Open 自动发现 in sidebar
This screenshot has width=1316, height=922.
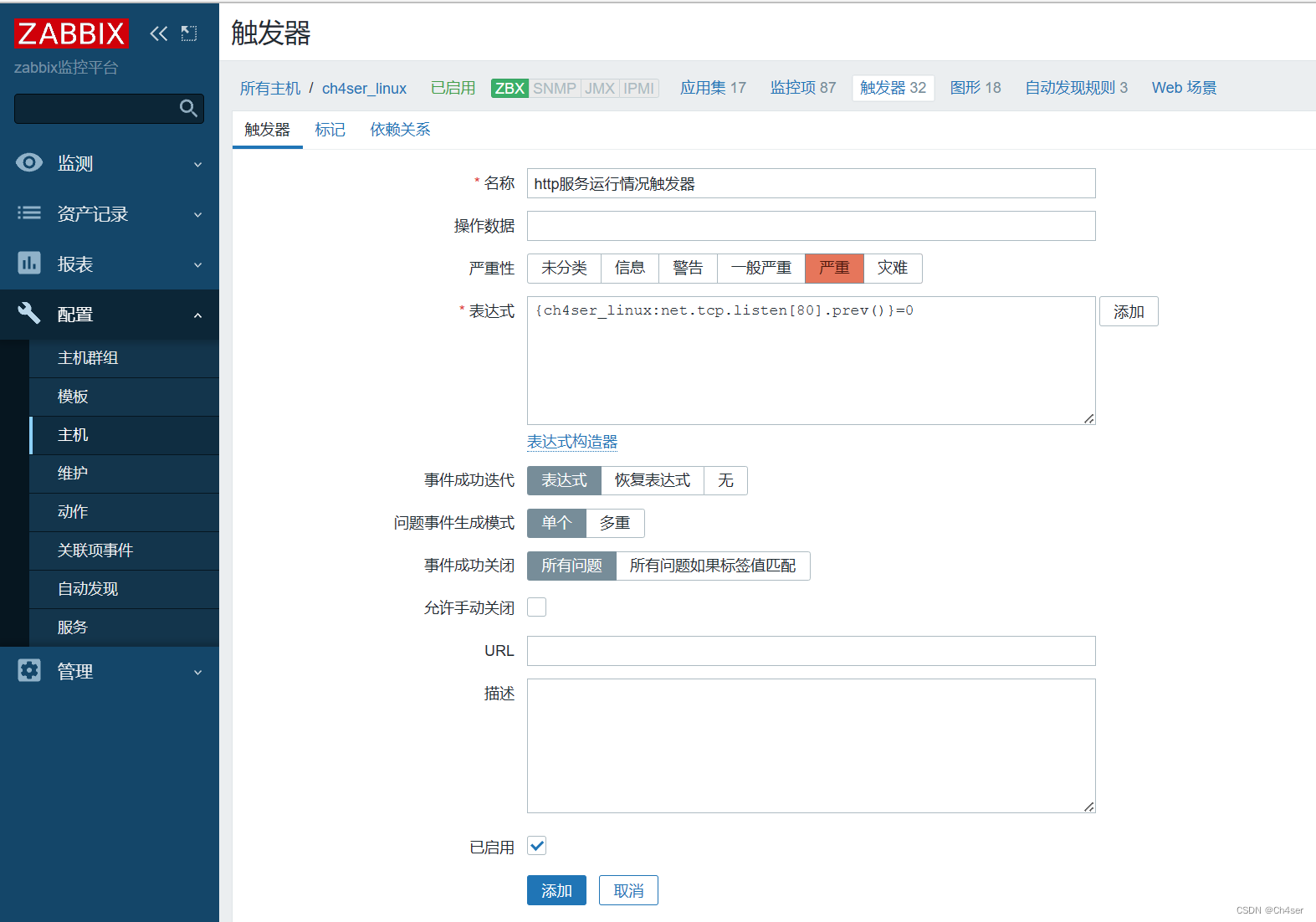pyautogui.click(x=124, y=589)
